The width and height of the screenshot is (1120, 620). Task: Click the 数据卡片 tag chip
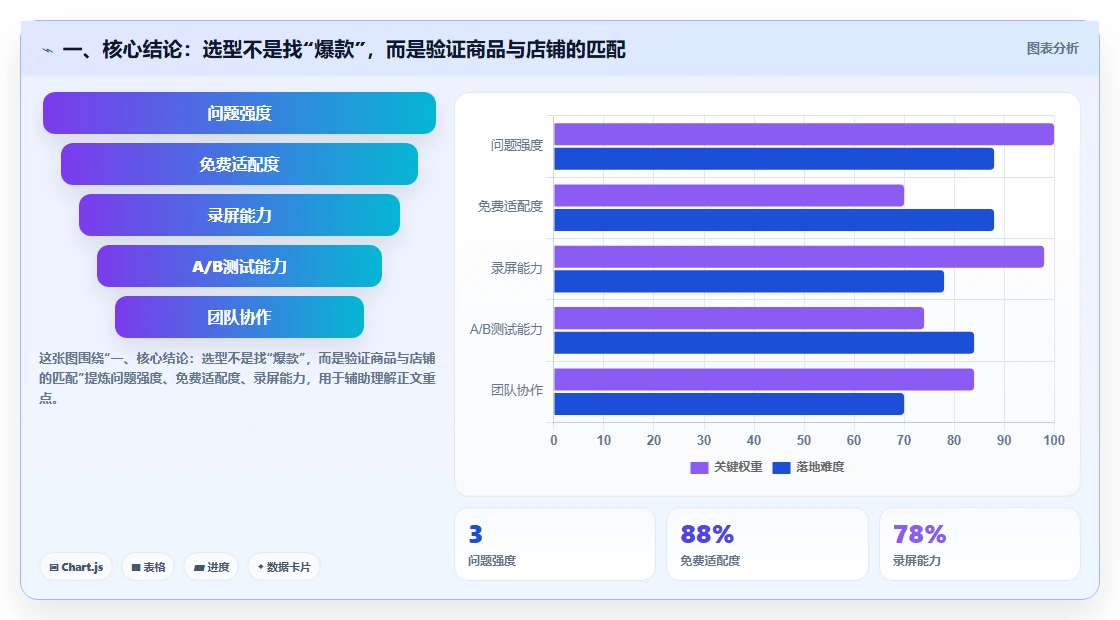click(x=284, y=567)
